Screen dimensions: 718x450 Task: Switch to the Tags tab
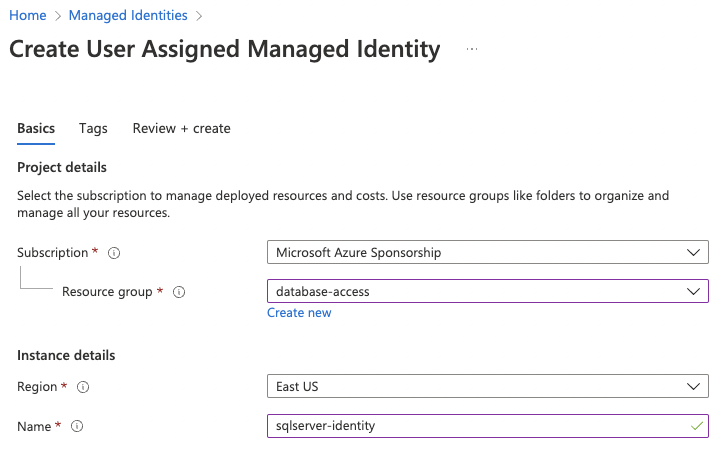point(93,129)
